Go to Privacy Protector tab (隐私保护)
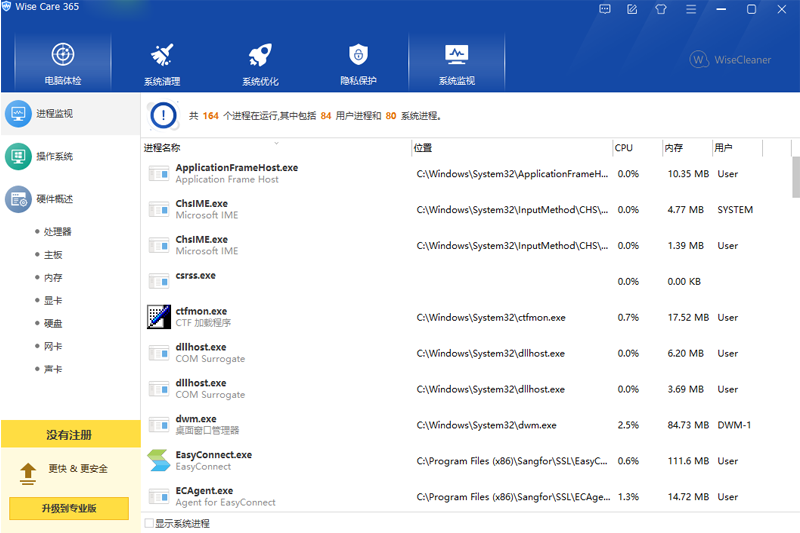 tap(358, 62)
